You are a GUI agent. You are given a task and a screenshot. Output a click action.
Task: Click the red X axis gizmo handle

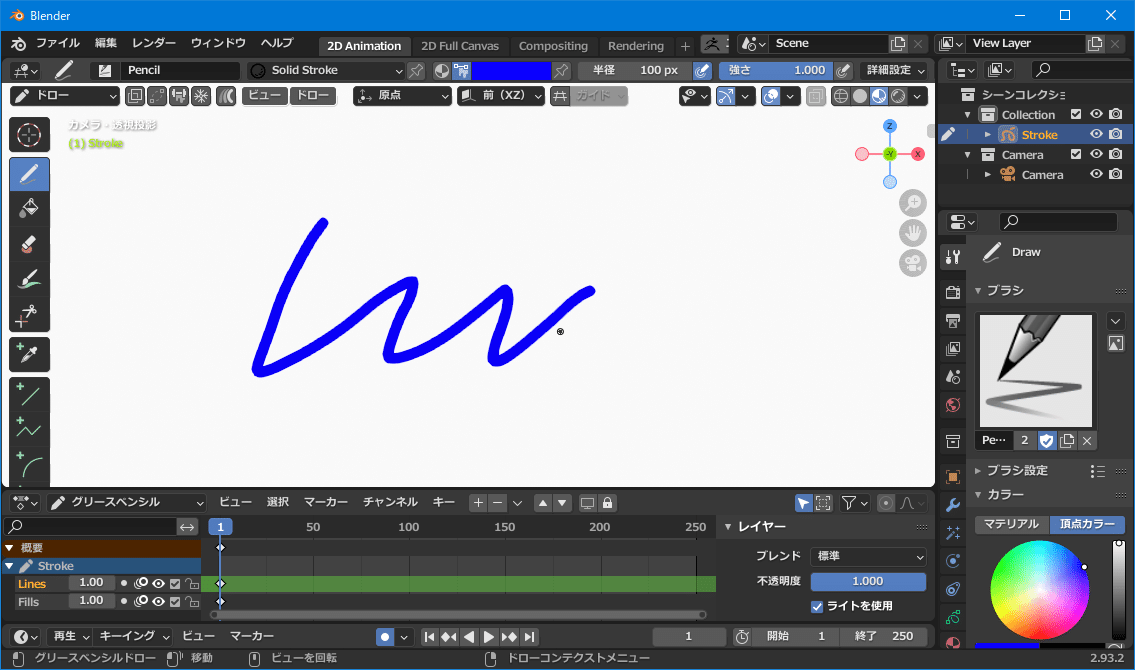(x=918, y=153)
